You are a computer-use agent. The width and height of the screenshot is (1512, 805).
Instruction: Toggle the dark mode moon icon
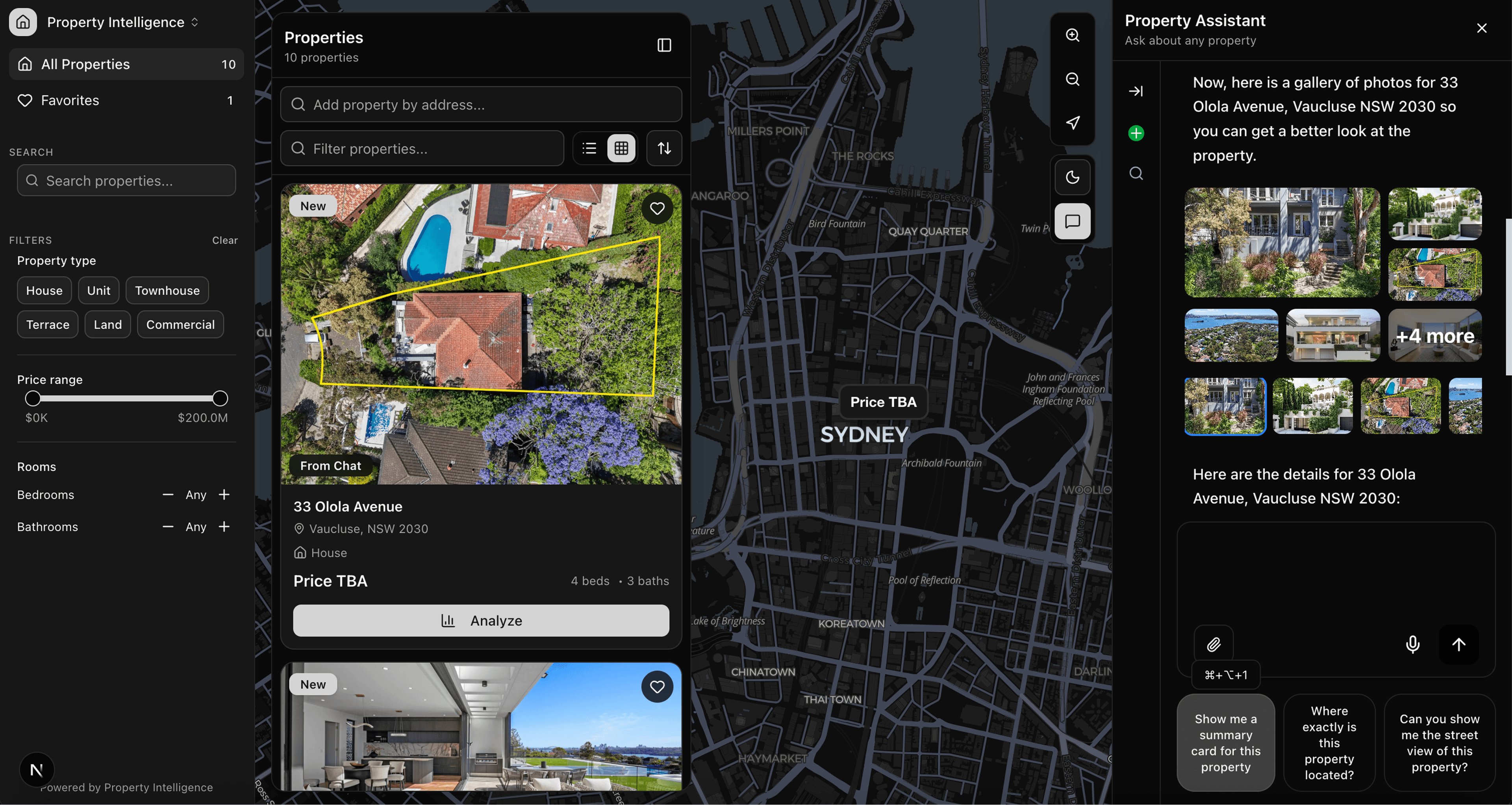1072,177
